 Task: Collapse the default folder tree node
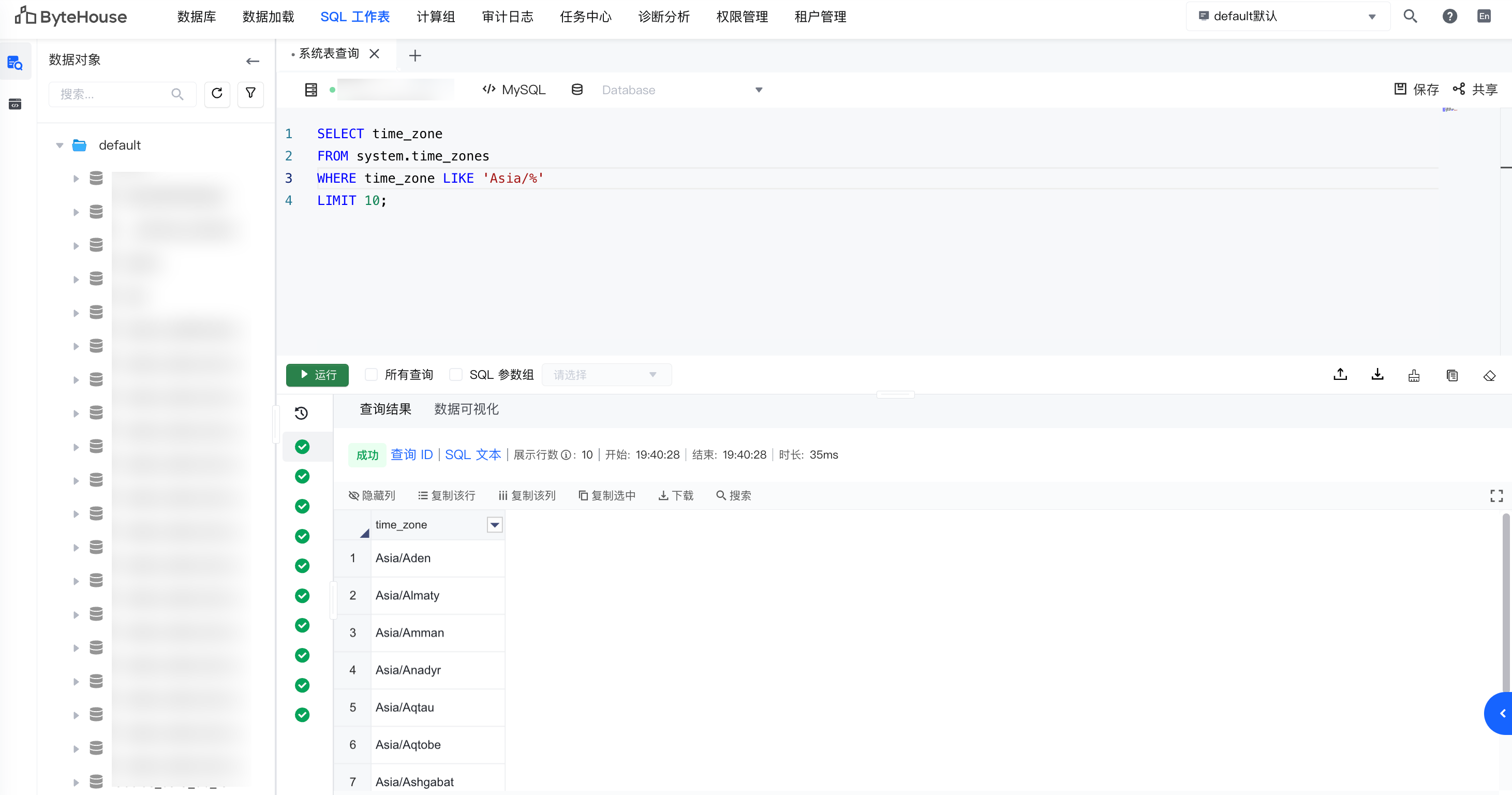60,145
